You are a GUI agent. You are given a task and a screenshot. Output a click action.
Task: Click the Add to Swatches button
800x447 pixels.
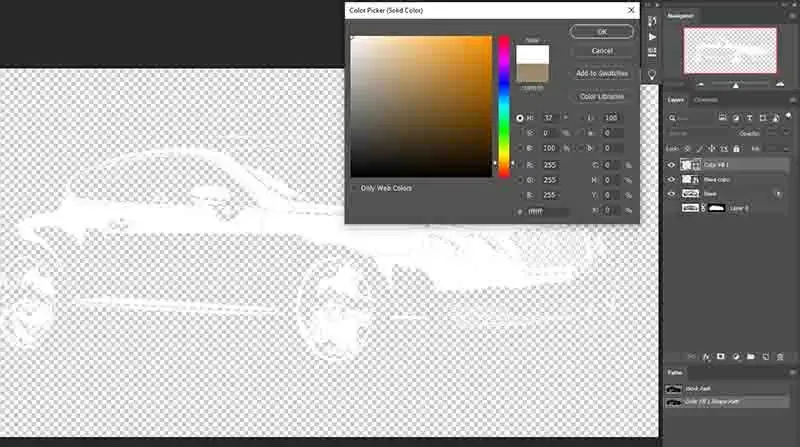coord(602,73)
